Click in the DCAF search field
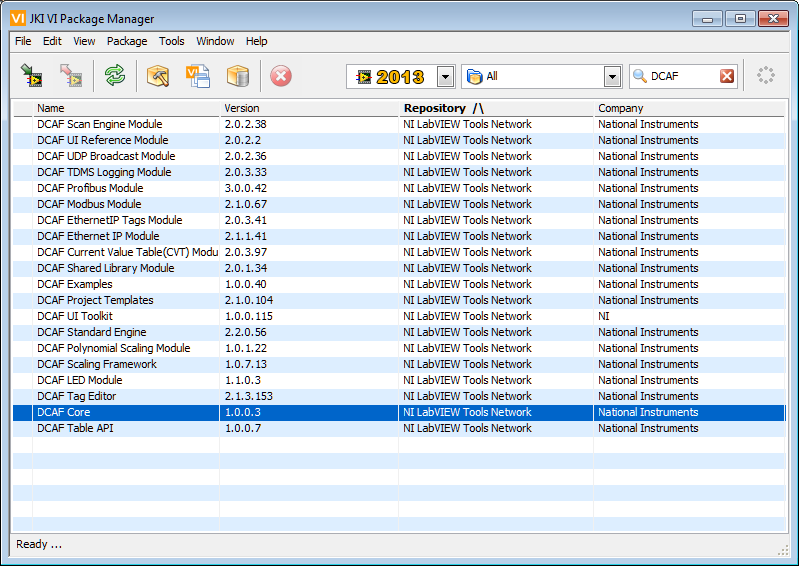The width and height of the screenshot is (799, 566). point(682,76)
